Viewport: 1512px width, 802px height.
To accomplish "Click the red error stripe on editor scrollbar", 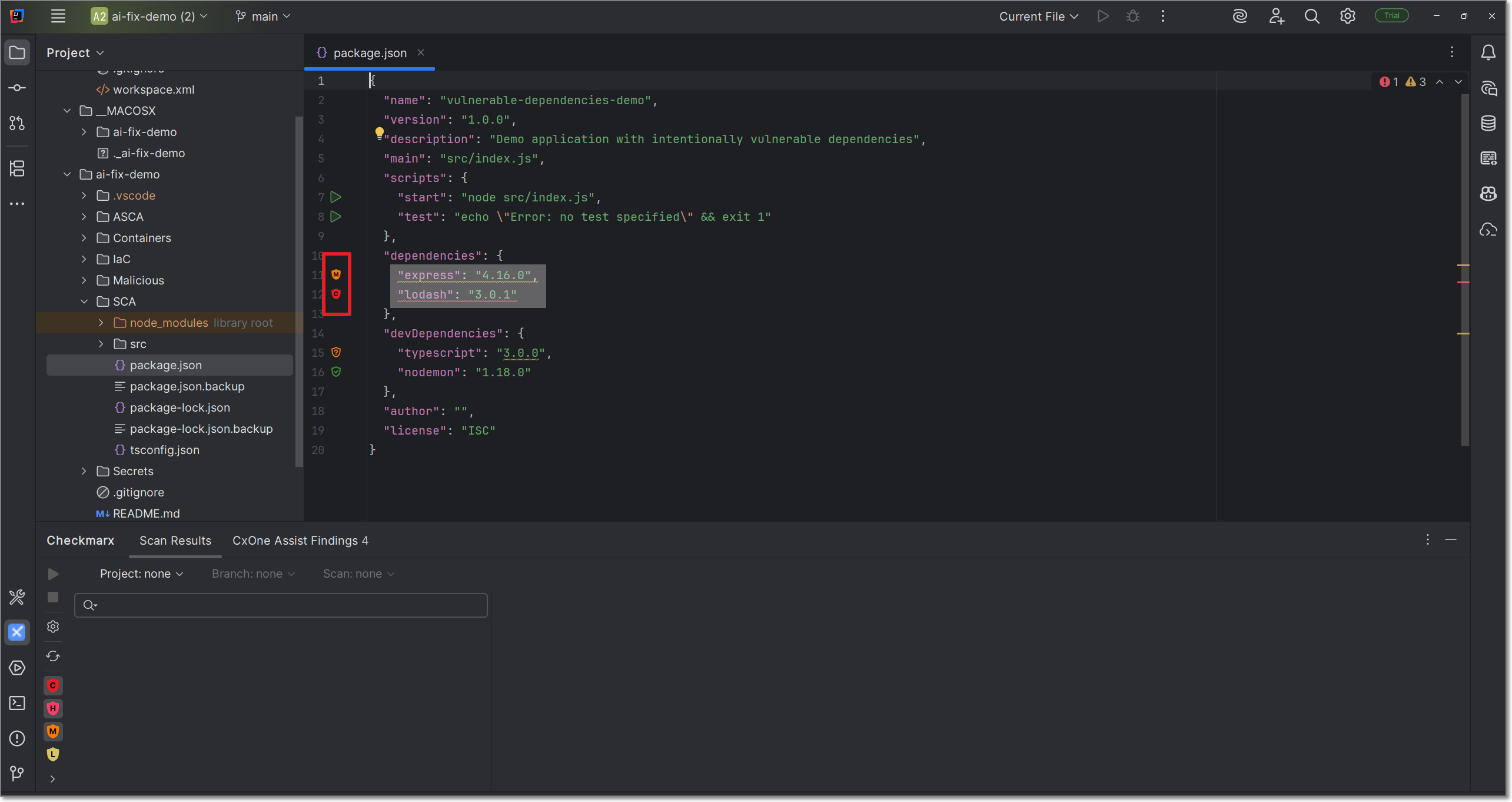I will pos(1463,283).
